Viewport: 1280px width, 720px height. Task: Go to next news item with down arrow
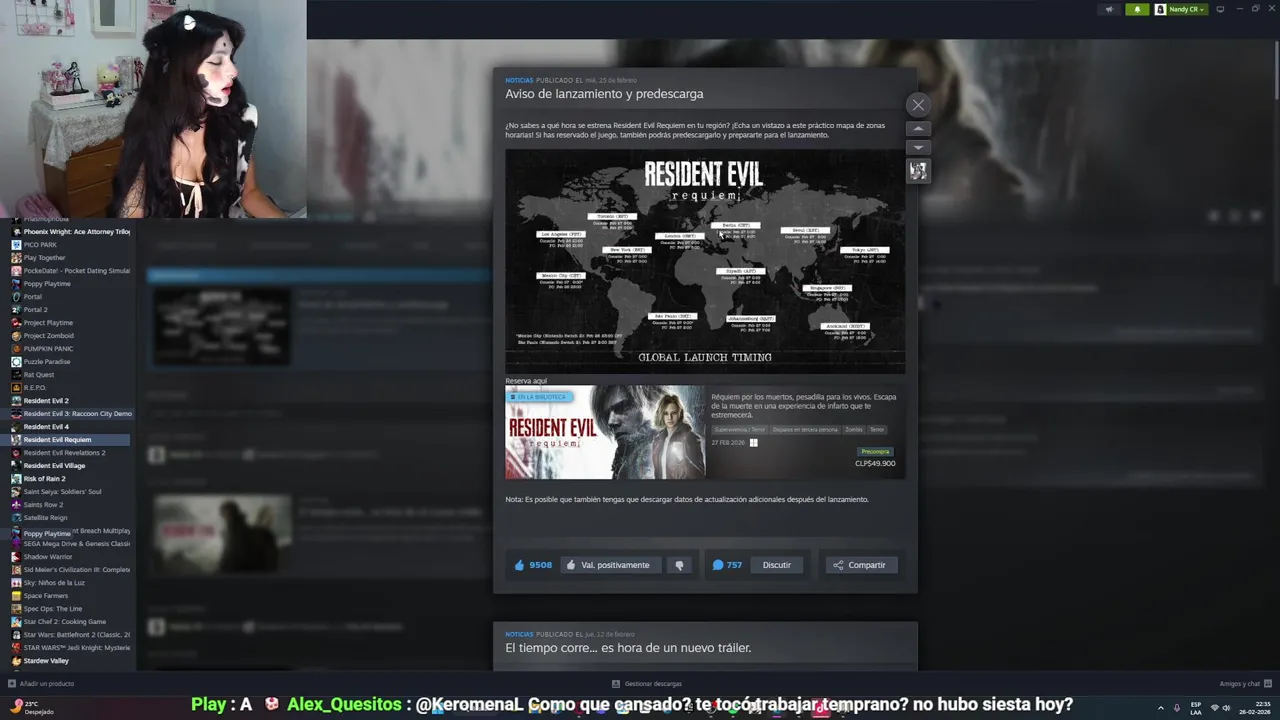pyautogui.click(x=918, y=148)
